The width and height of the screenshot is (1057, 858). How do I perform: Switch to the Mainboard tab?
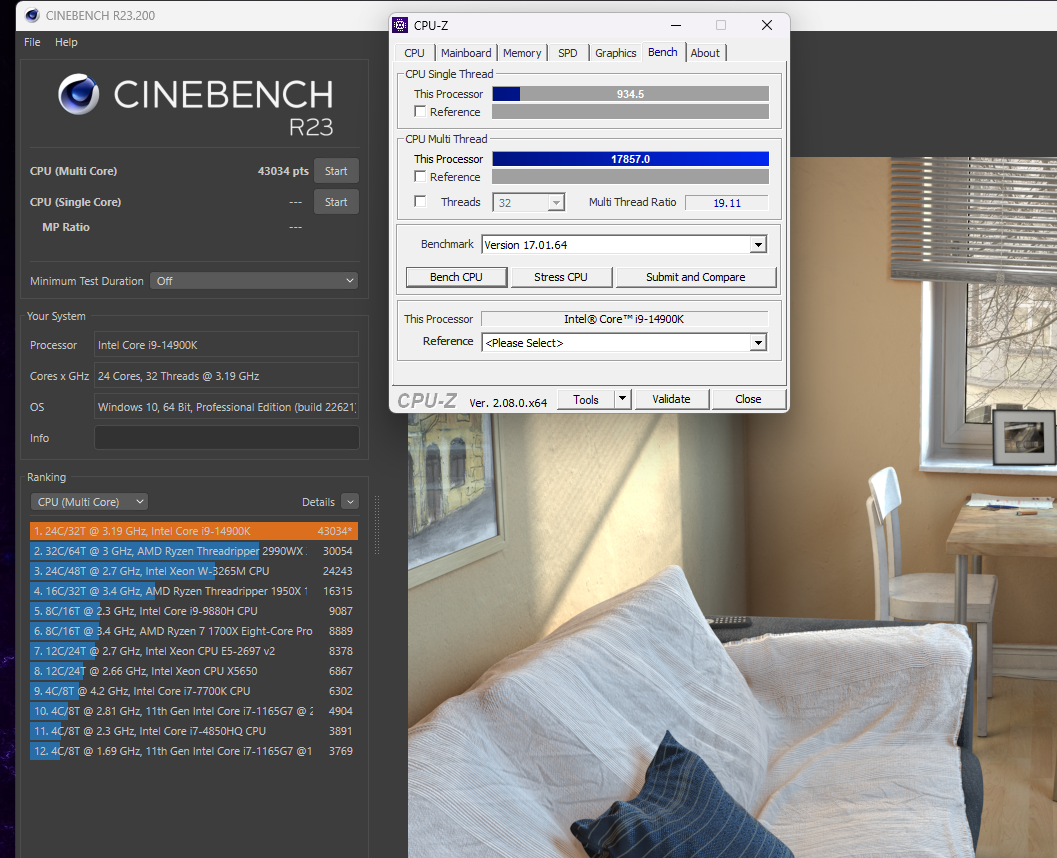pos(466,53)
